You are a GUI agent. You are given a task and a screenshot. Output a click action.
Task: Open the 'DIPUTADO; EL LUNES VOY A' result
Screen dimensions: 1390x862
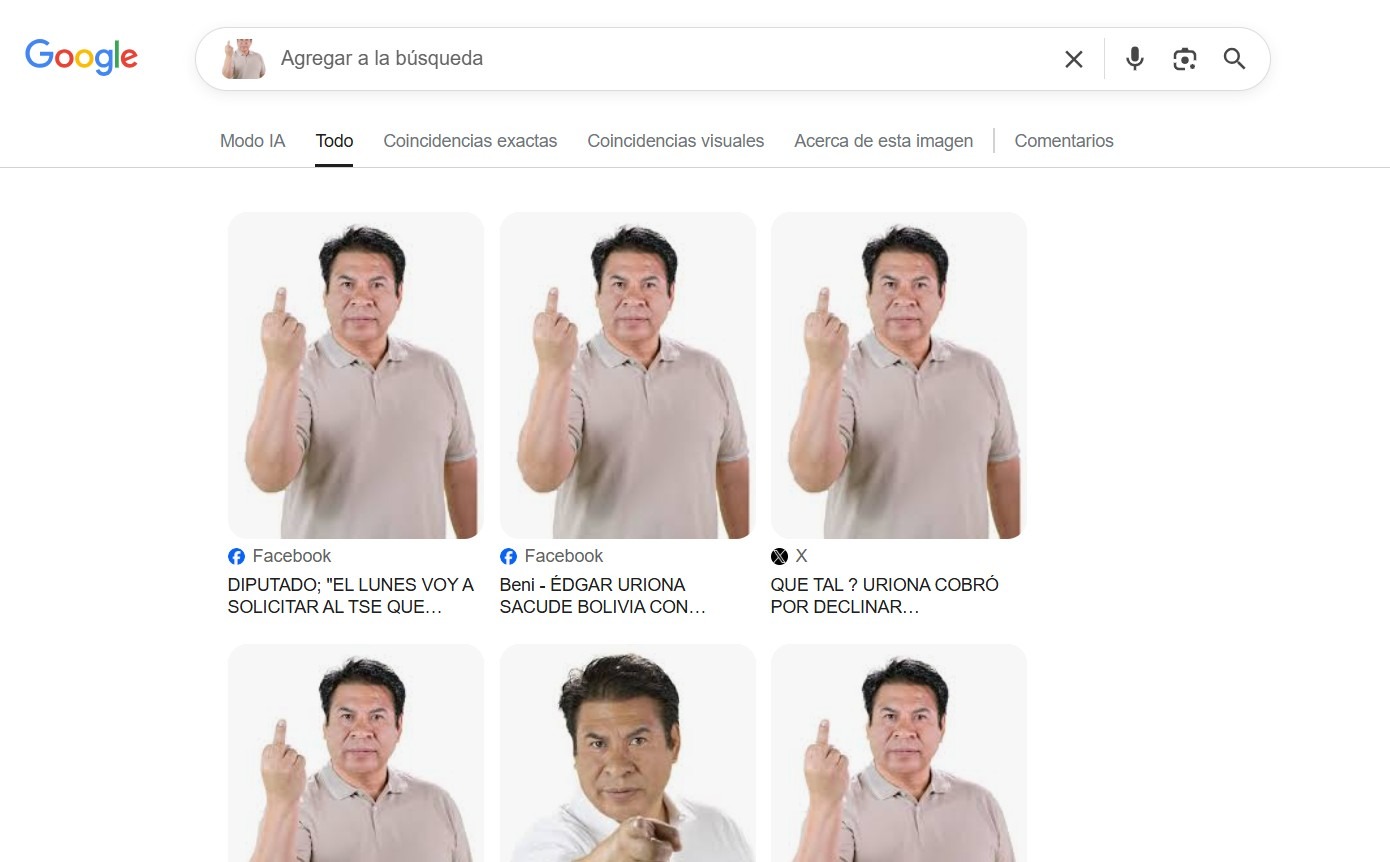350,595
